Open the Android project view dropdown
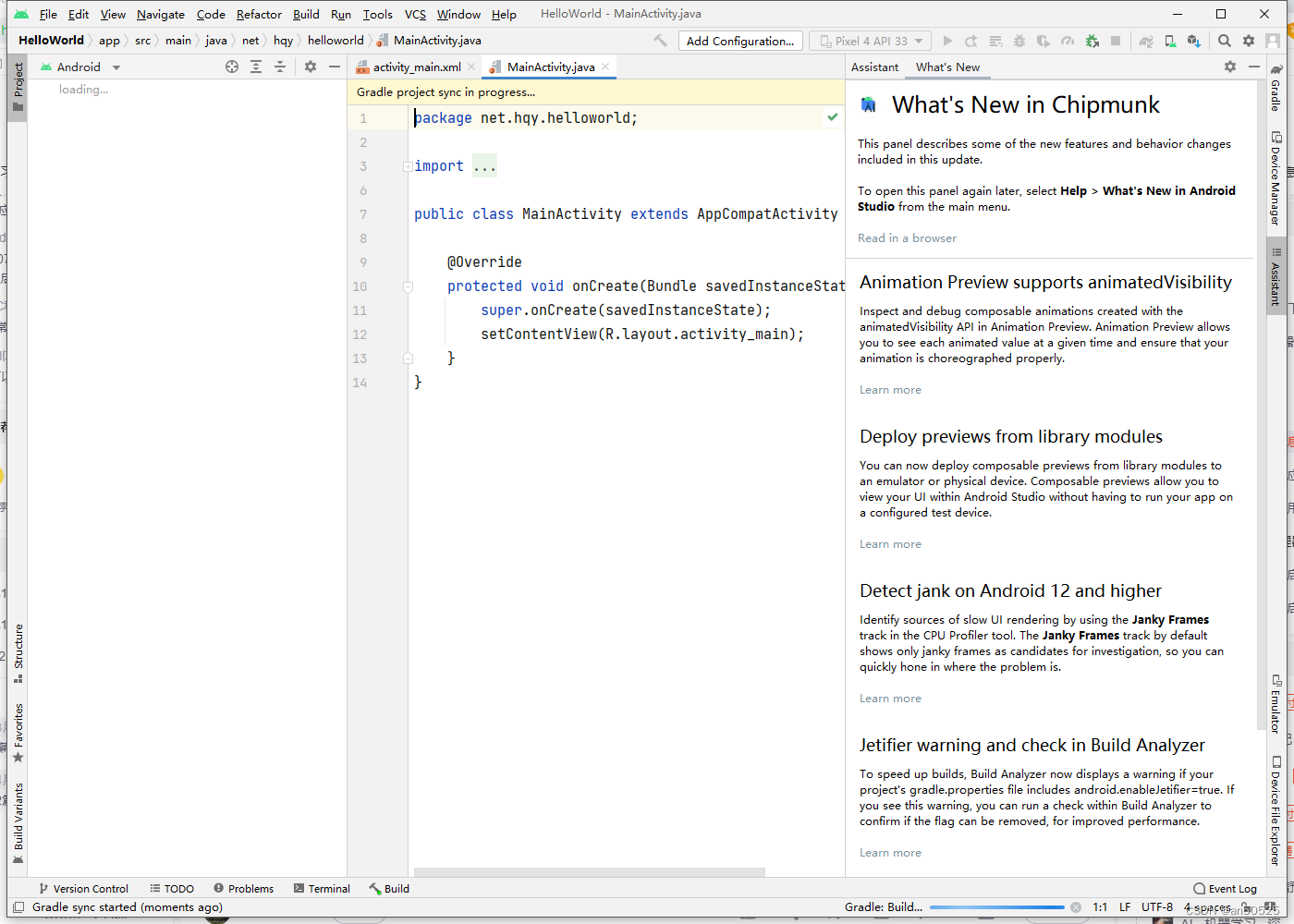The image size is (1294, 924). pos(80,67)
